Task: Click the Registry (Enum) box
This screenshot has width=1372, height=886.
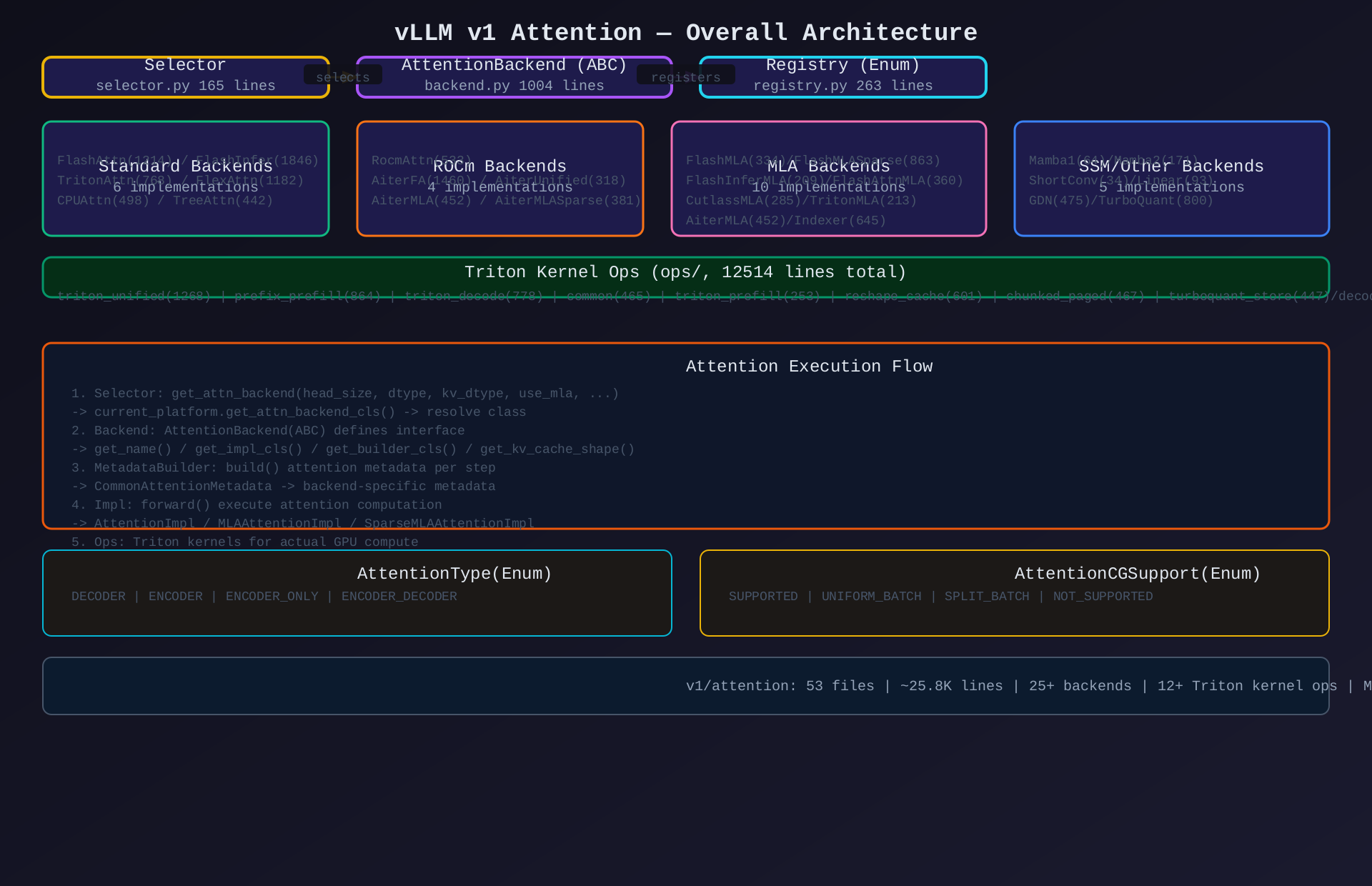Action: click(842, 76)
